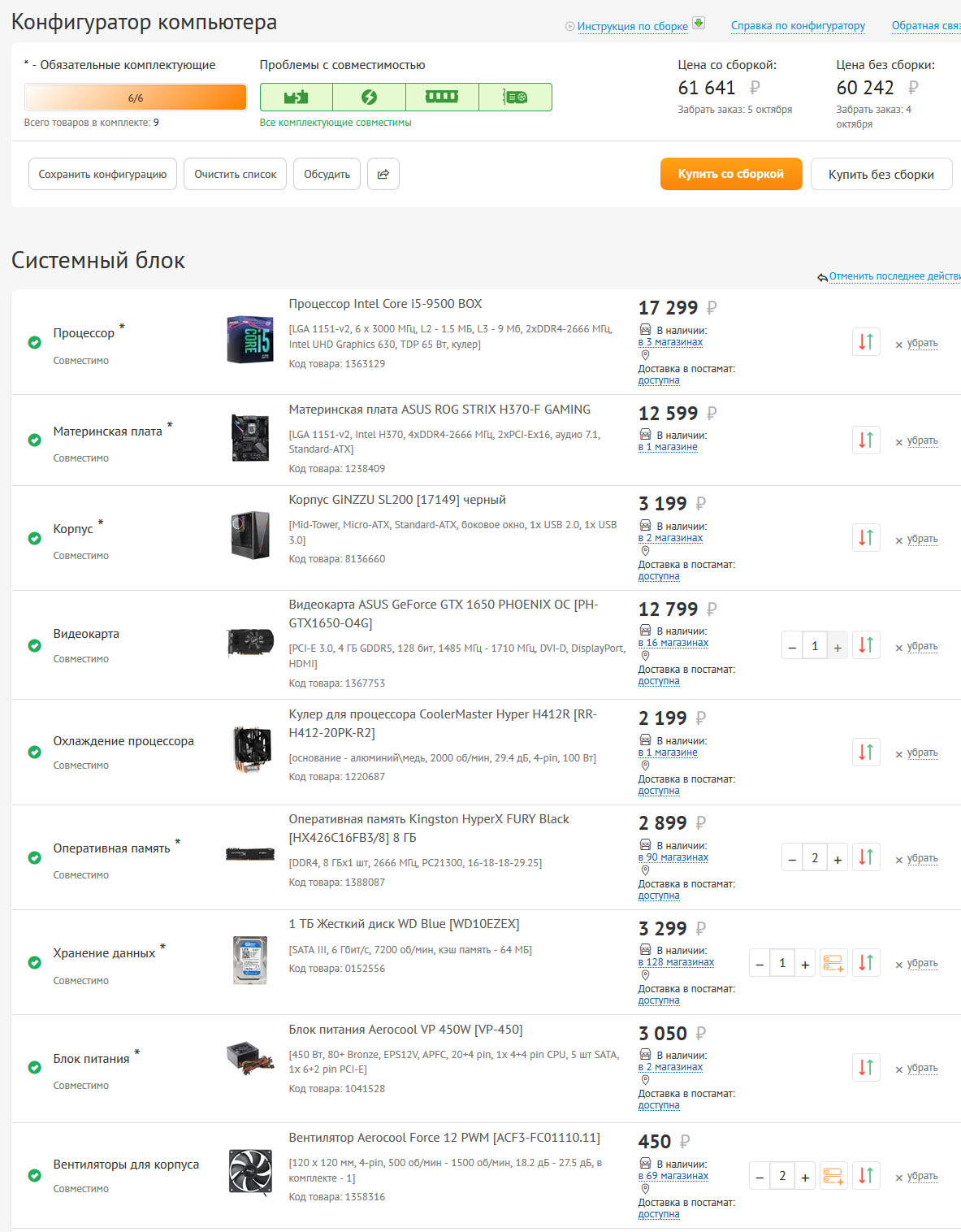This screenshot has width=961, height=1232.
Task: Click replace arrows for Хранение данных
Action: pyautogui.click(x=866, y=962)
